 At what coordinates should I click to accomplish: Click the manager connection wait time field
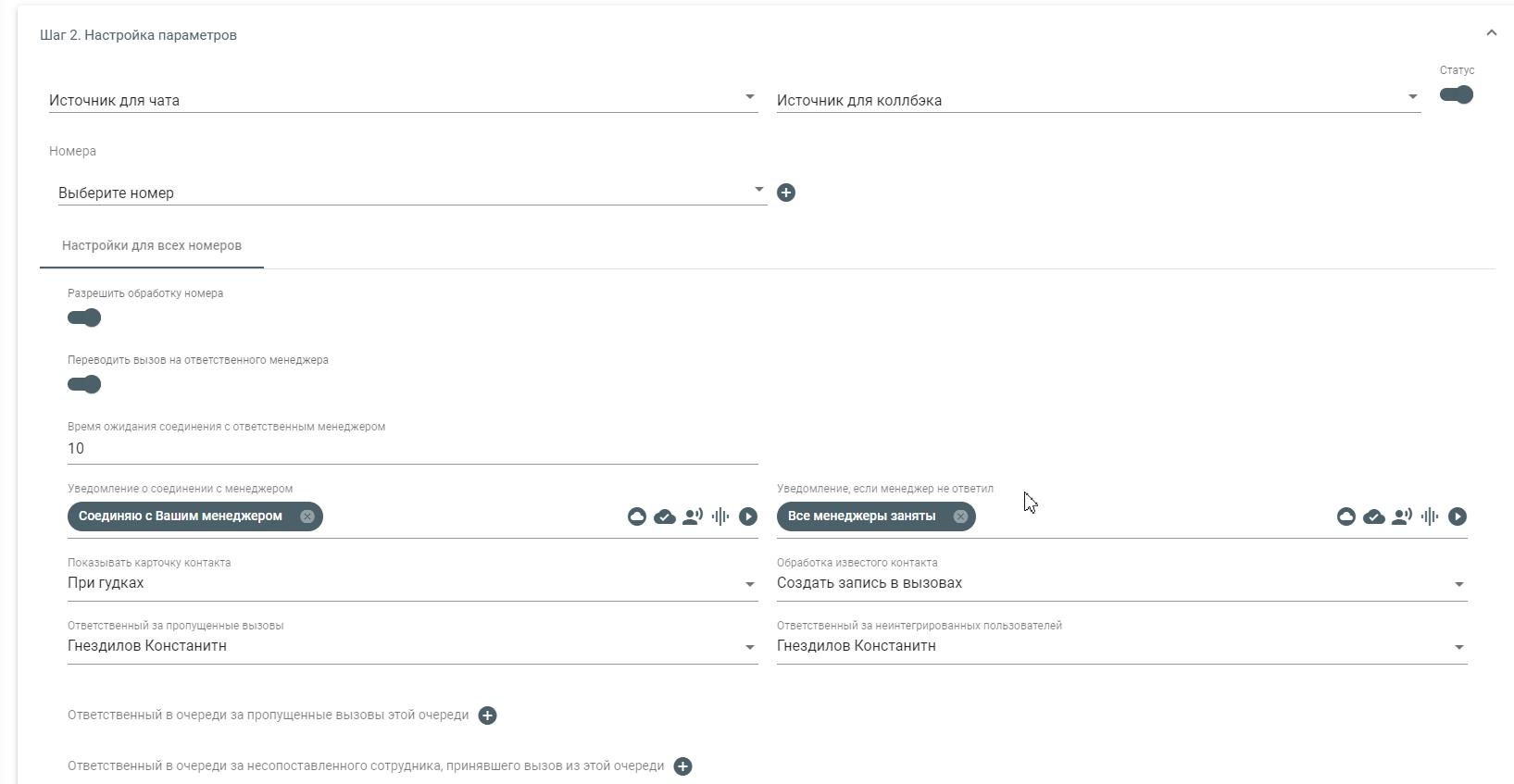pos(412,449)
